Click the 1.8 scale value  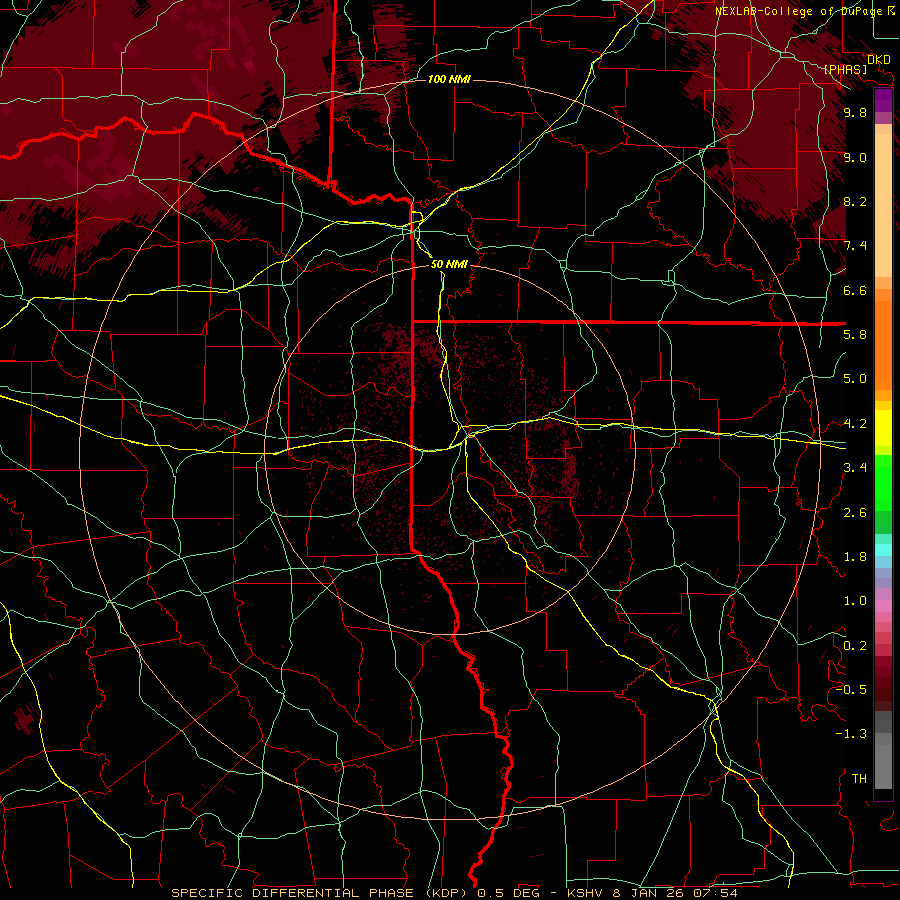(855, 557)
